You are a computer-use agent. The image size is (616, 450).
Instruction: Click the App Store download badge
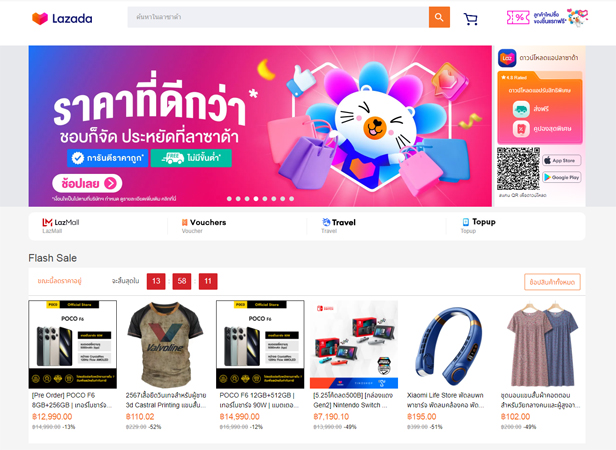(x=561, y=160)
